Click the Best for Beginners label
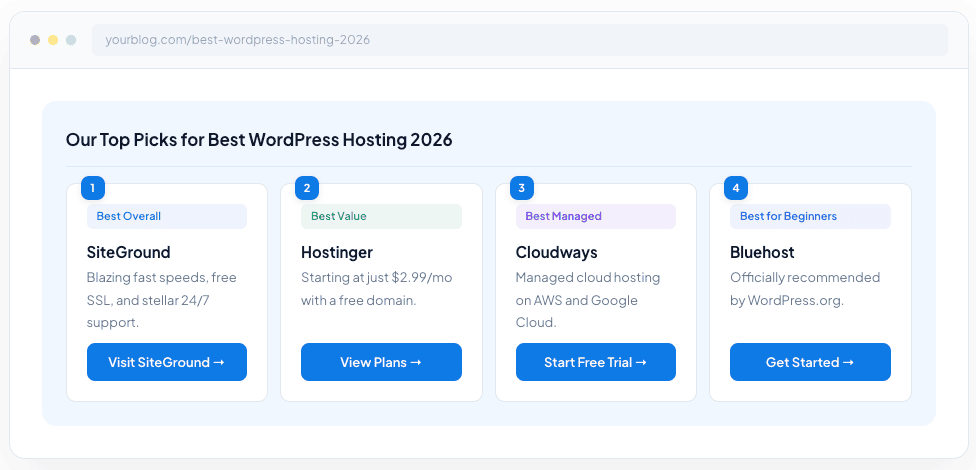 coord(810,217)
